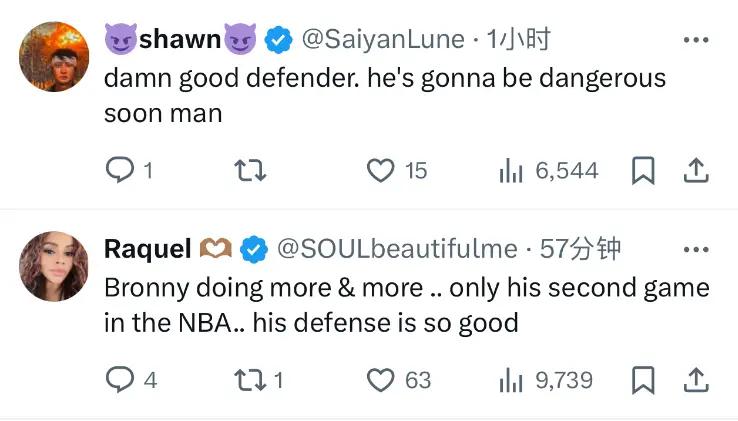
Task: Open the 57分钟 timestamp on Raquel's tweet
Action: click(x=581, y=249)
